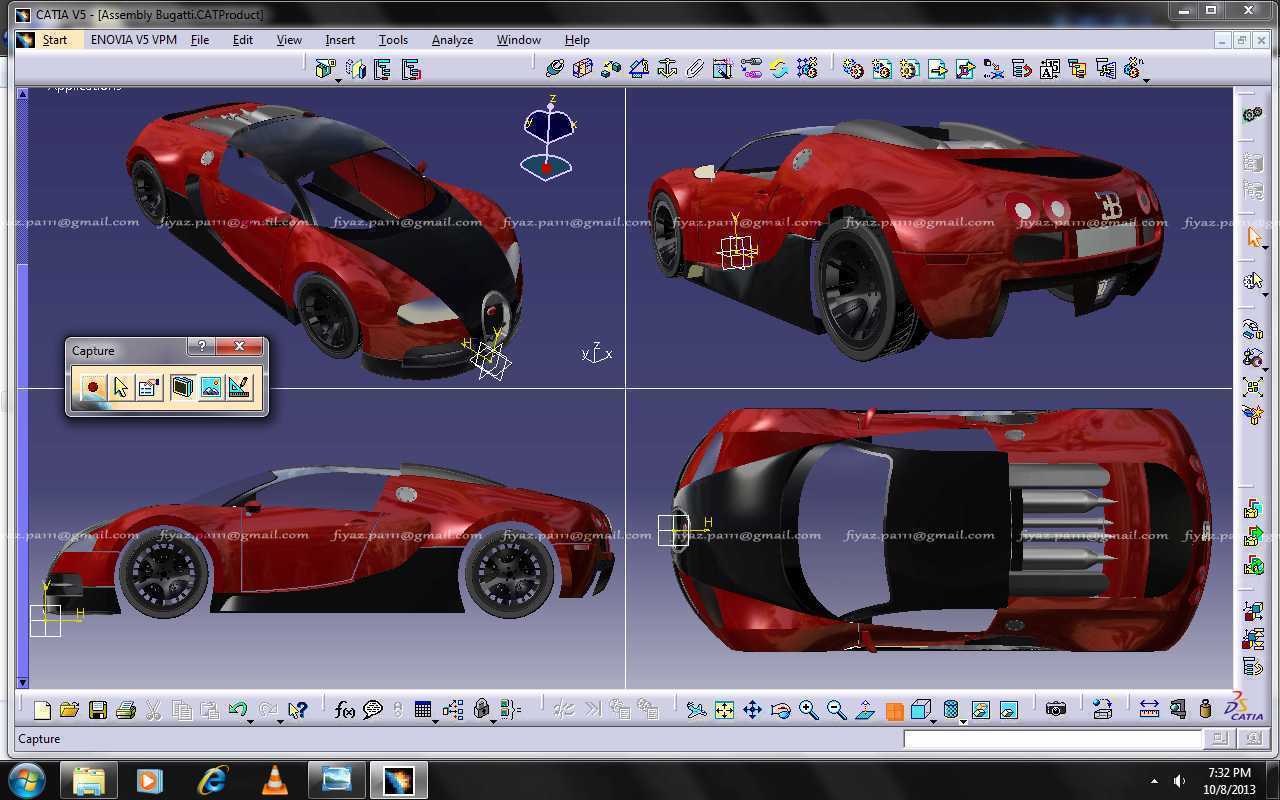Screen dimensions: 1280x800
Task: Open Internet Explorer from the taskbar
Action: click(212, 780)
